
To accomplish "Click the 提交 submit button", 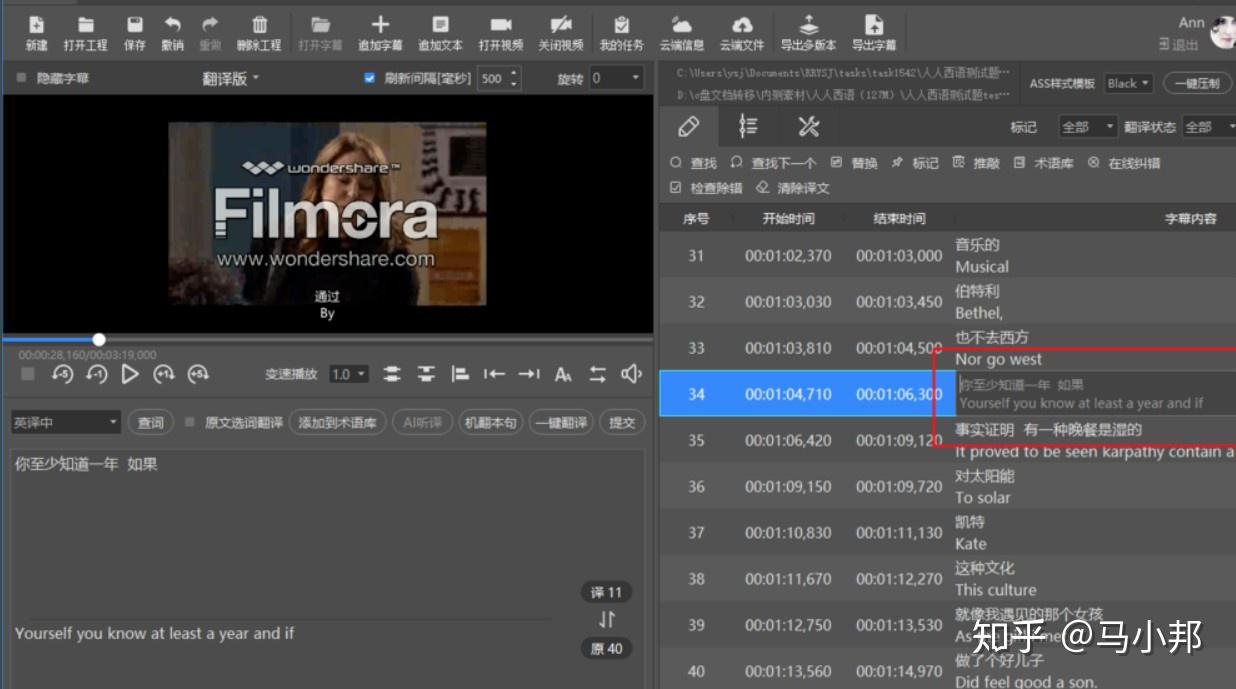I will tap(622, 423).
